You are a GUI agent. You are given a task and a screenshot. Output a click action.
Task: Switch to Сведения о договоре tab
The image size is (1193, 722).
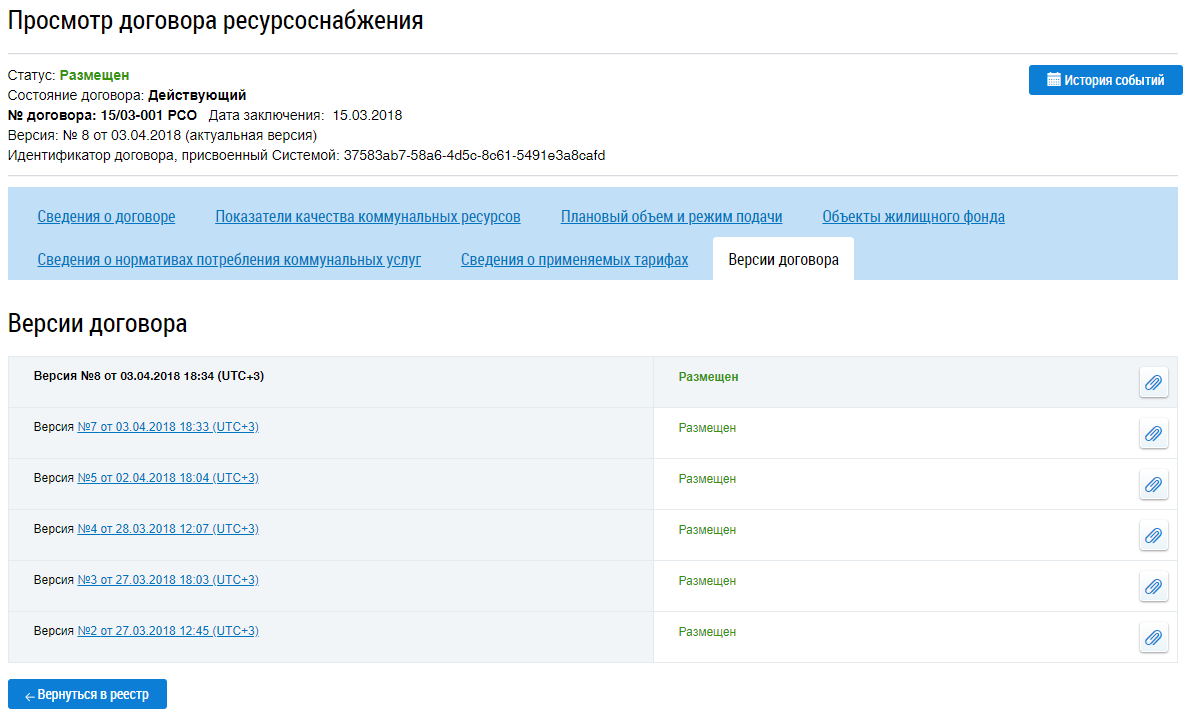[x=106, y=217]
